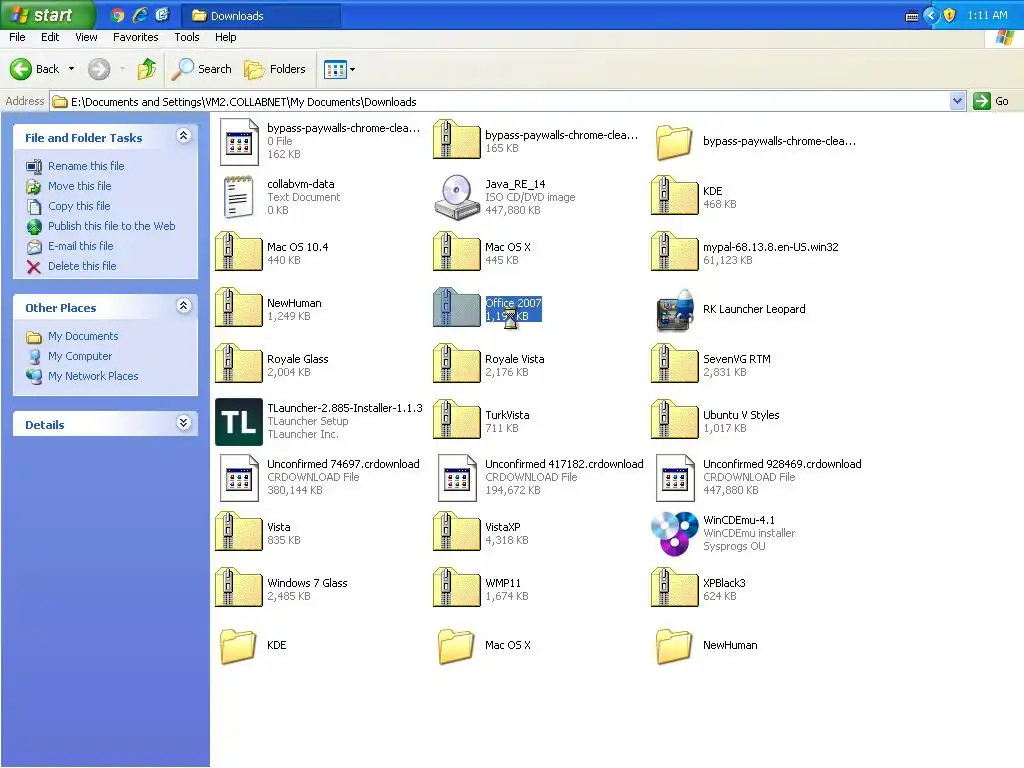1024x768 pixels.
Task: Select the mypal-68.13.8.en-US.win32 zip icon
Action: 675,251
